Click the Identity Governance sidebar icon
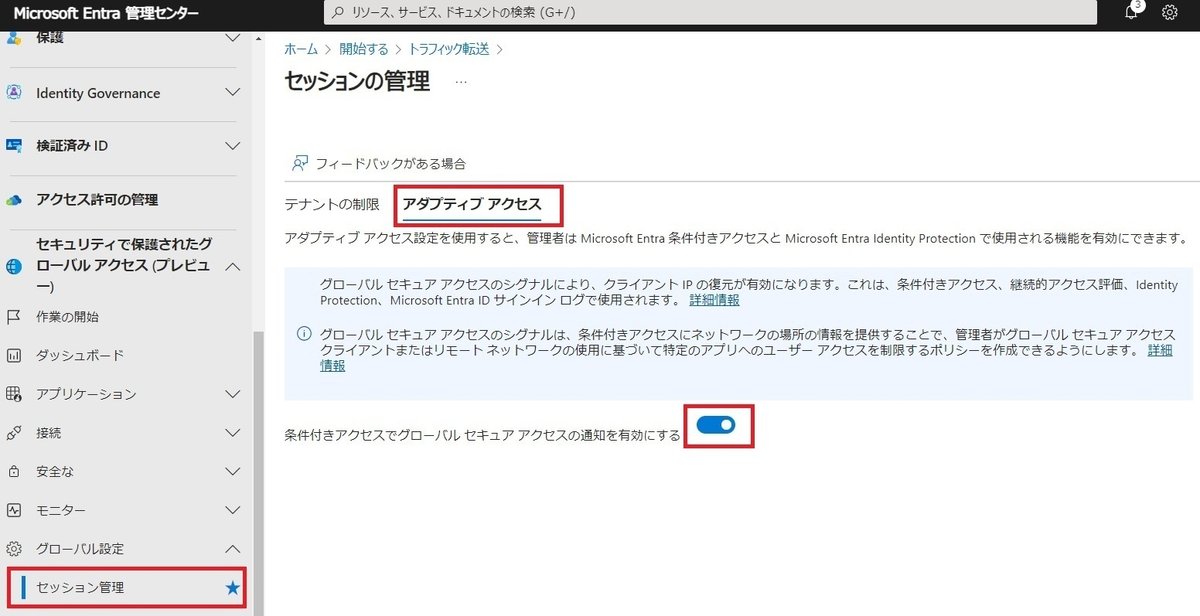 14,92
